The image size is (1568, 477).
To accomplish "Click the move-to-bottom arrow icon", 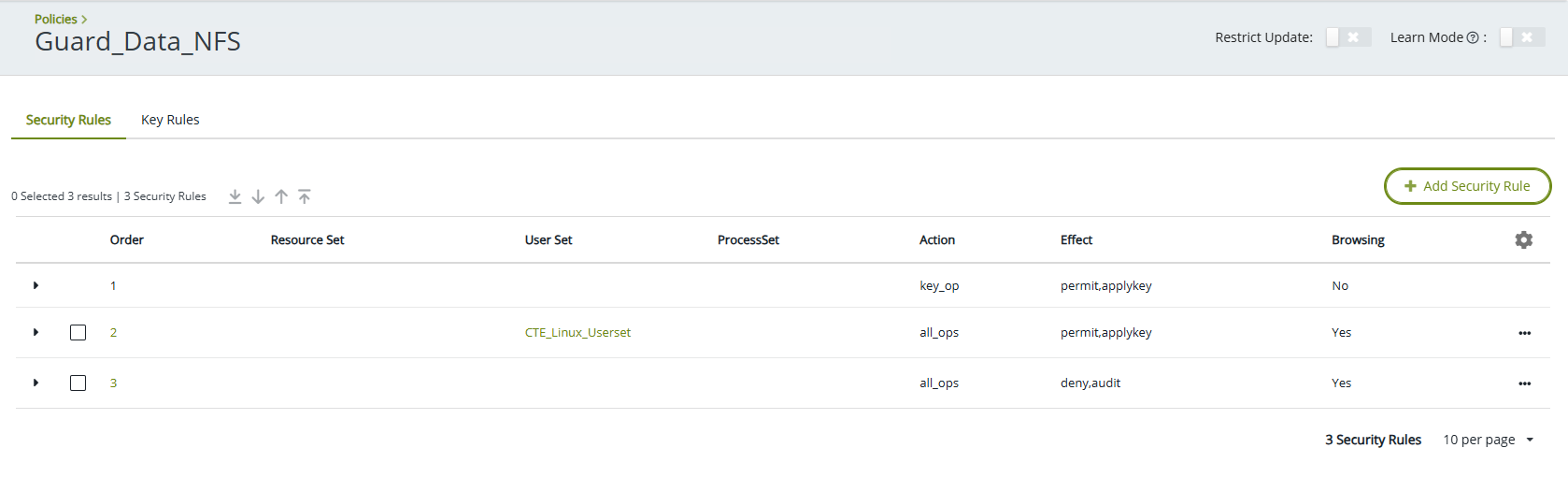I will 235,196.
